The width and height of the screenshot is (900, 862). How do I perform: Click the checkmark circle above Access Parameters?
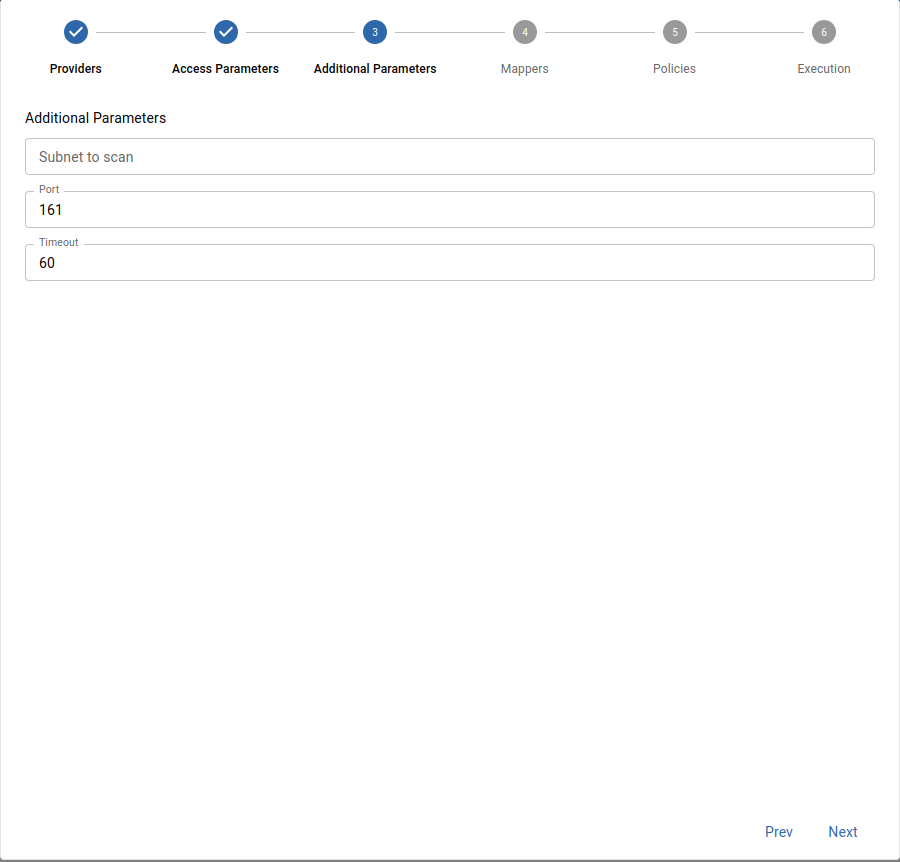pos(226,32)
